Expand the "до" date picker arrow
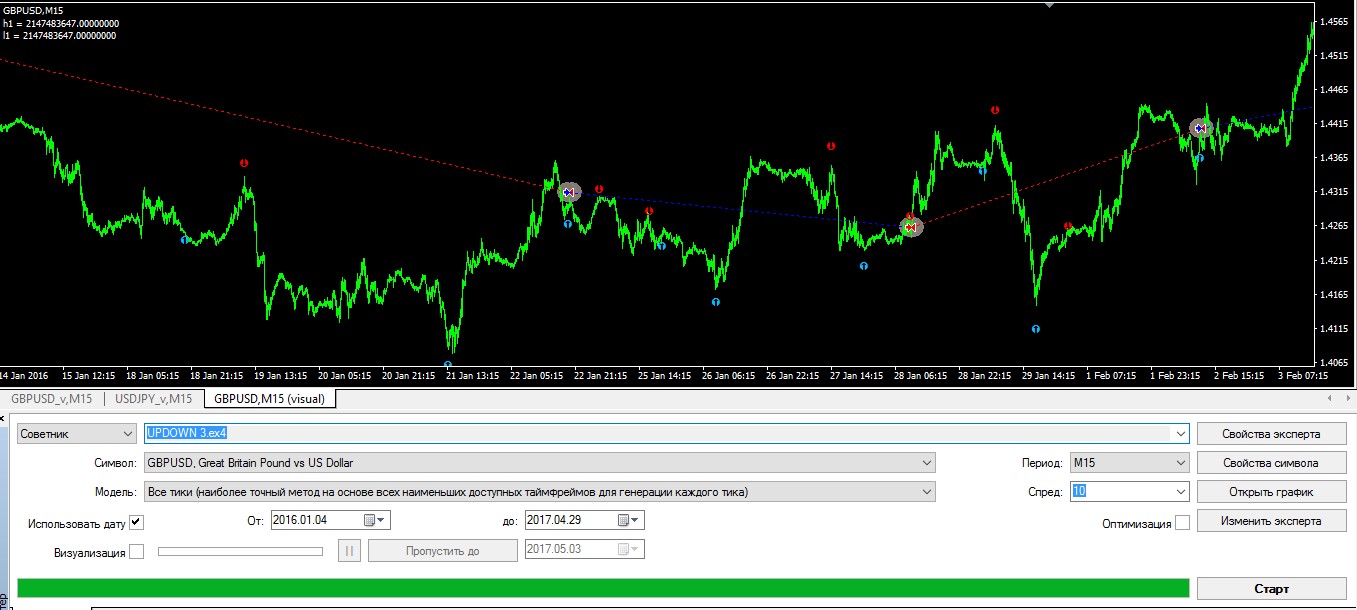 pyautogui.click(x=637, y=520)
